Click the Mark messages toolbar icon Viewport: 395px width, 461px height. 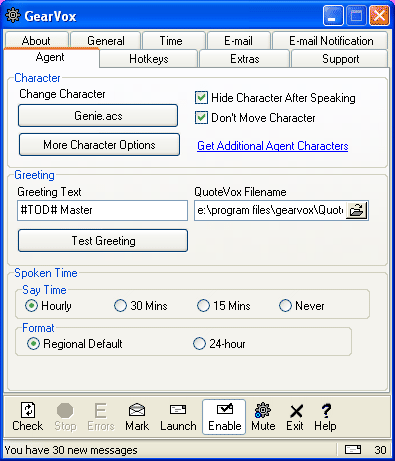[x=137, y=417]
